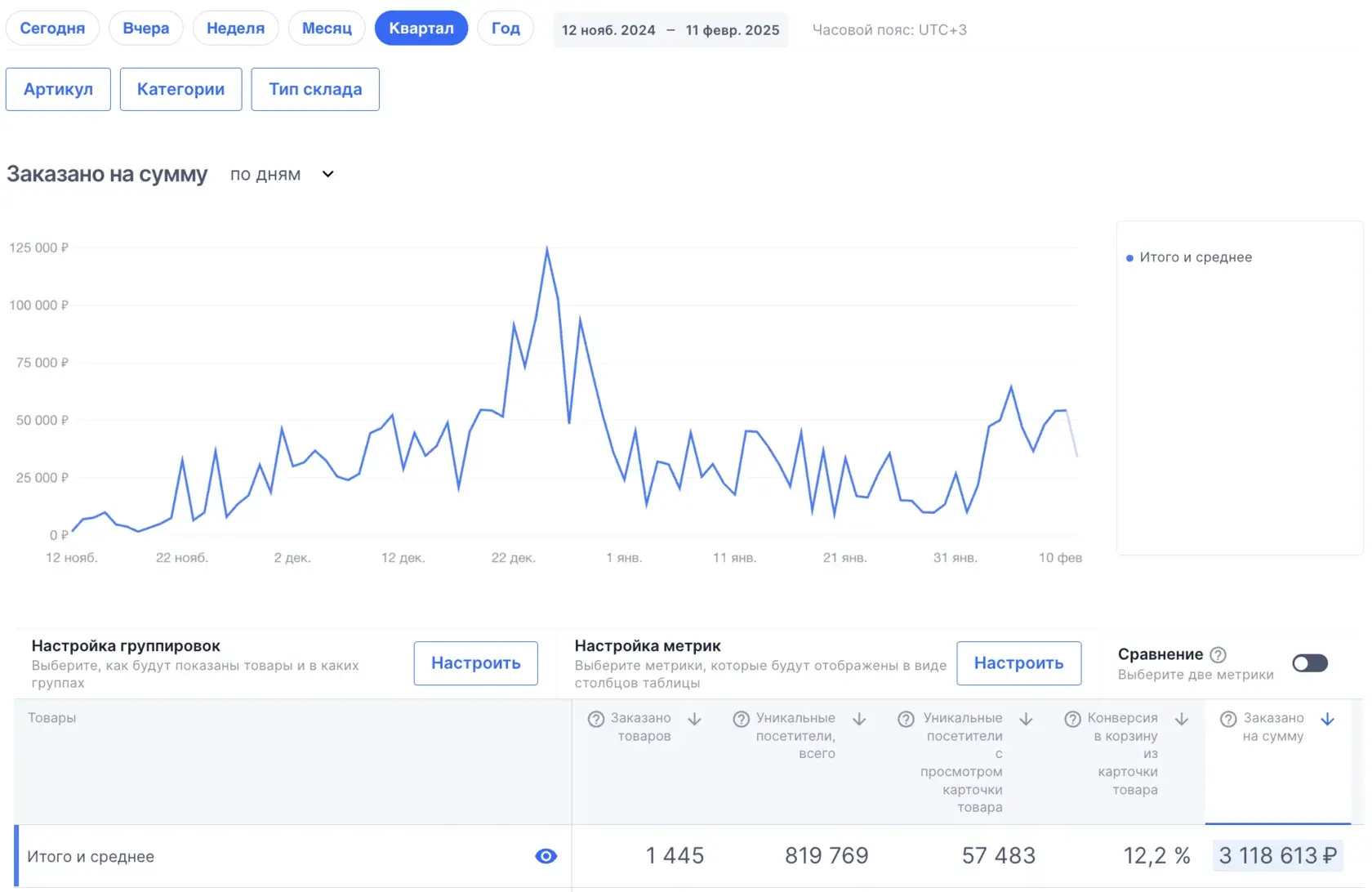
Task: Switch to the Год period tab
Action: click(506, 29)
